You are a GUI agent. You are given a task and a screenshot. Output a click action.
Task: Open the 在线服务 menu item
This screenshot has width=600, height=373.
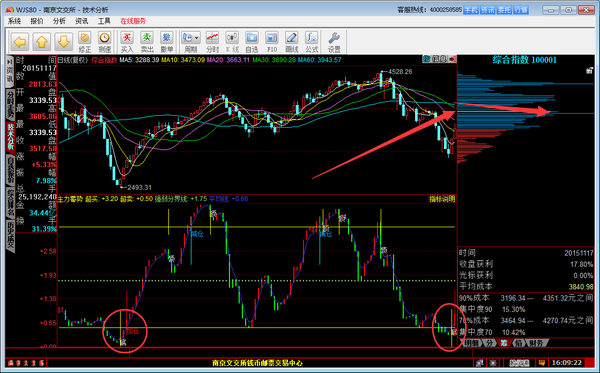[133, 21]
